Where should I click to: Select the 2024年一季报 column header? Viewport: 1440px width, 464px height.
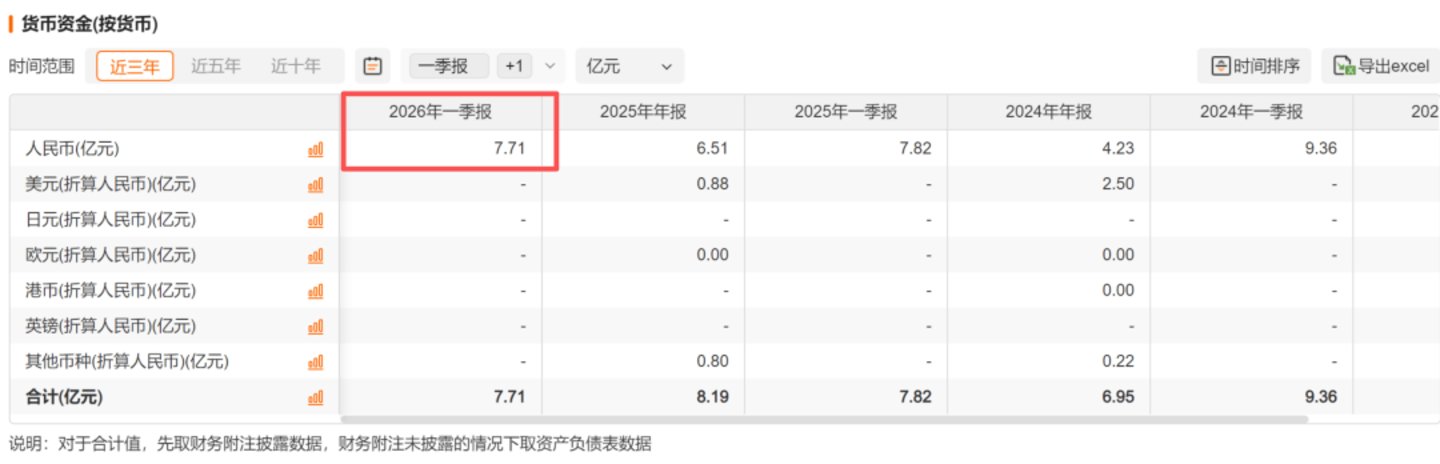1251,113
